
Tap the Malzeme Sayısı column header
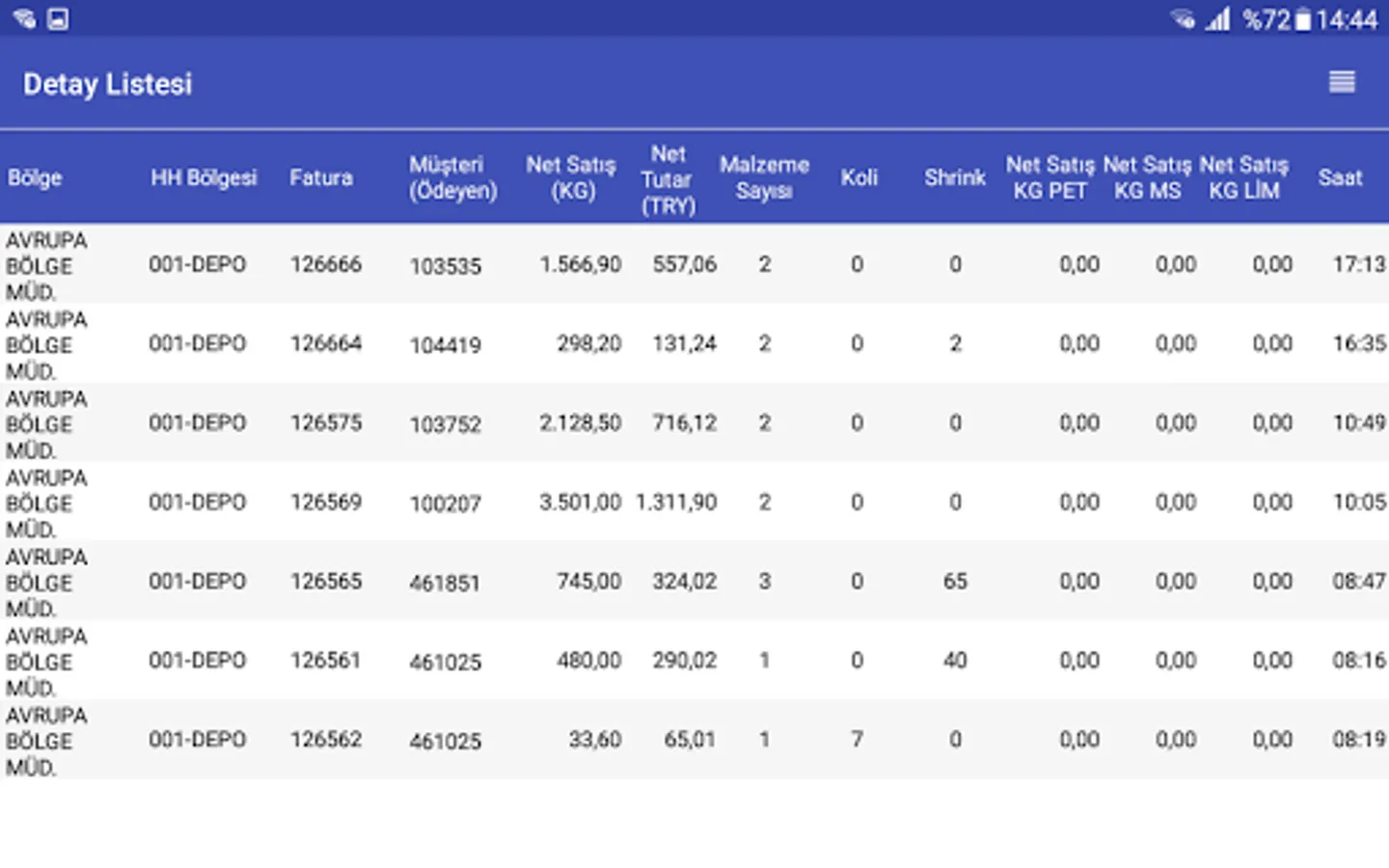tap(763, 177)
